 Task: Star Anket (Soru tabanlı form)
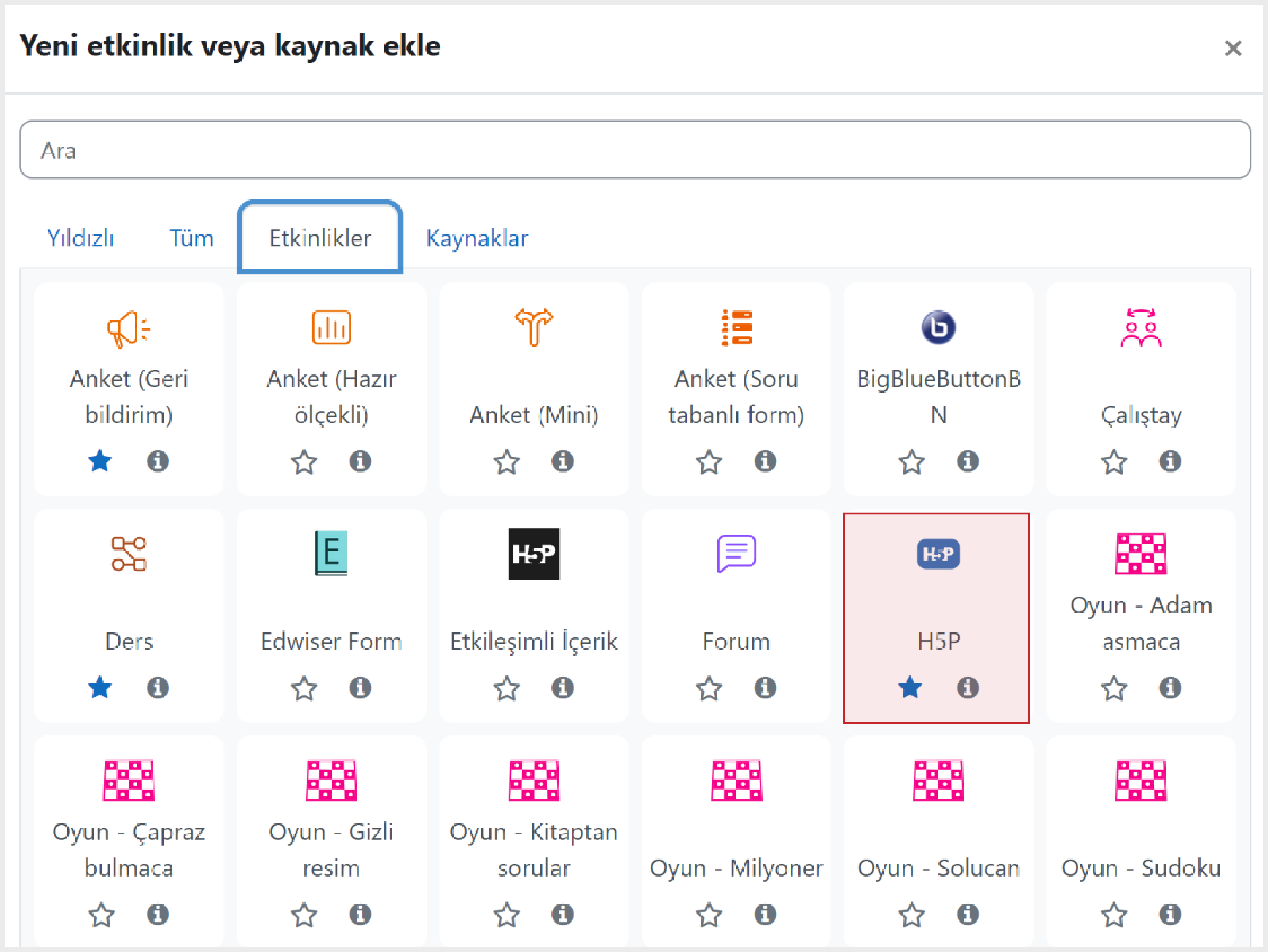point(709,461)
